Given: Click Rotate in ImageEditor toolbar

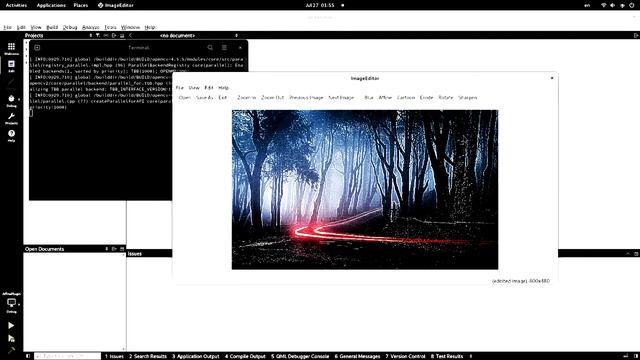Looking at the screenshot, I should [446, 98].
